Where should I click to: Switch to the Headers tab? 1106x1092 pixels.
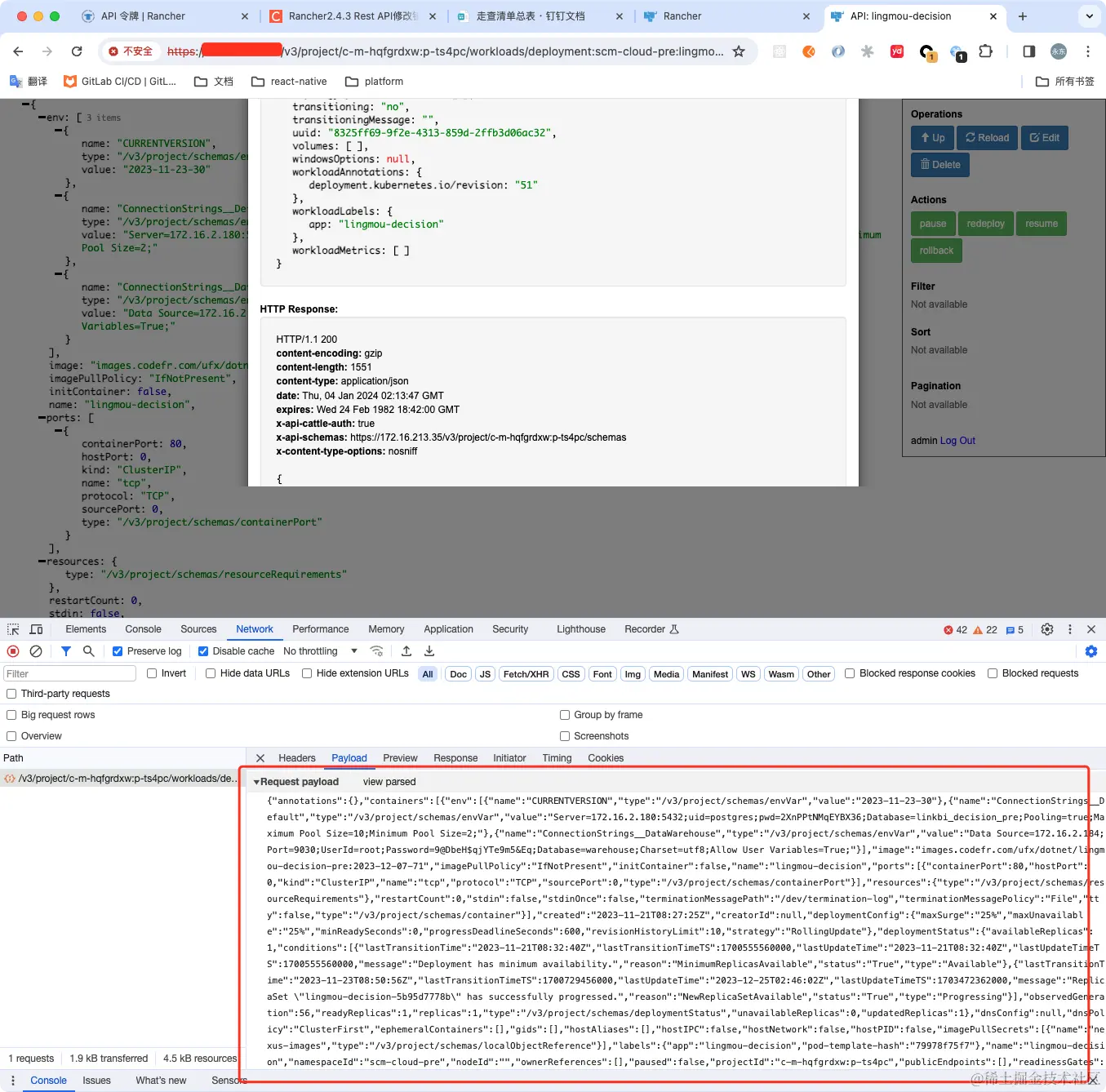(x=297, y=758)
